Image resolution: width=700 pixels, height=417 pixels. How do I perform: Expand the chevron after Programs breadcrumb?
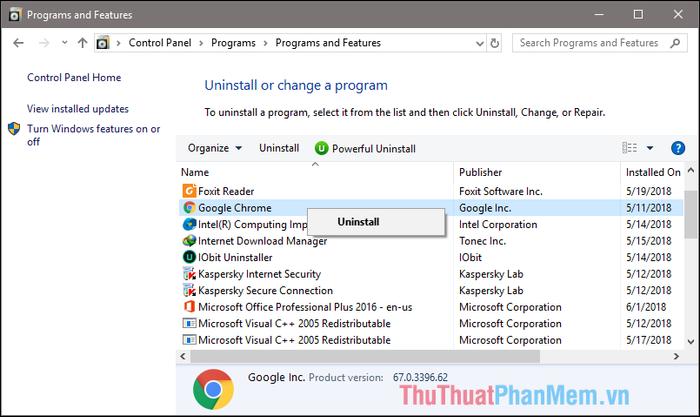click(266, 43)
